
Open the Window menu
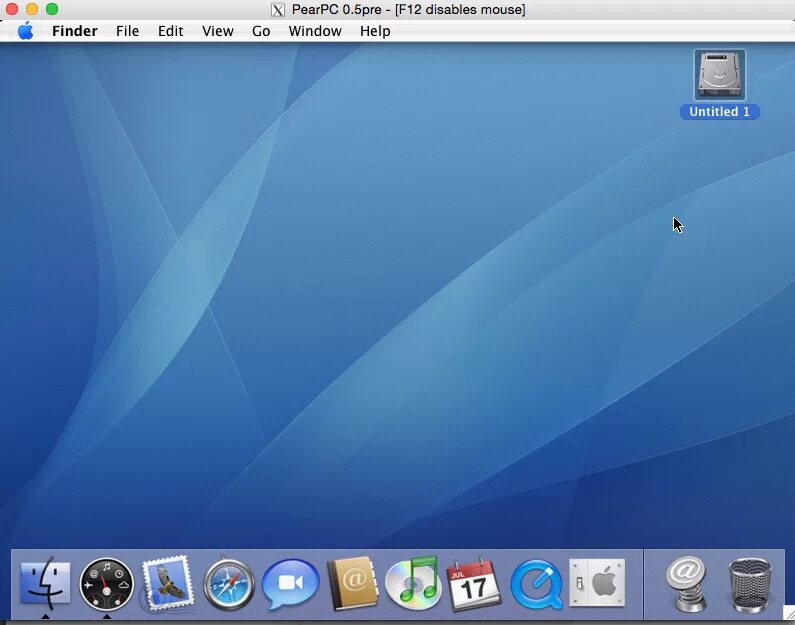pos(315,31)
